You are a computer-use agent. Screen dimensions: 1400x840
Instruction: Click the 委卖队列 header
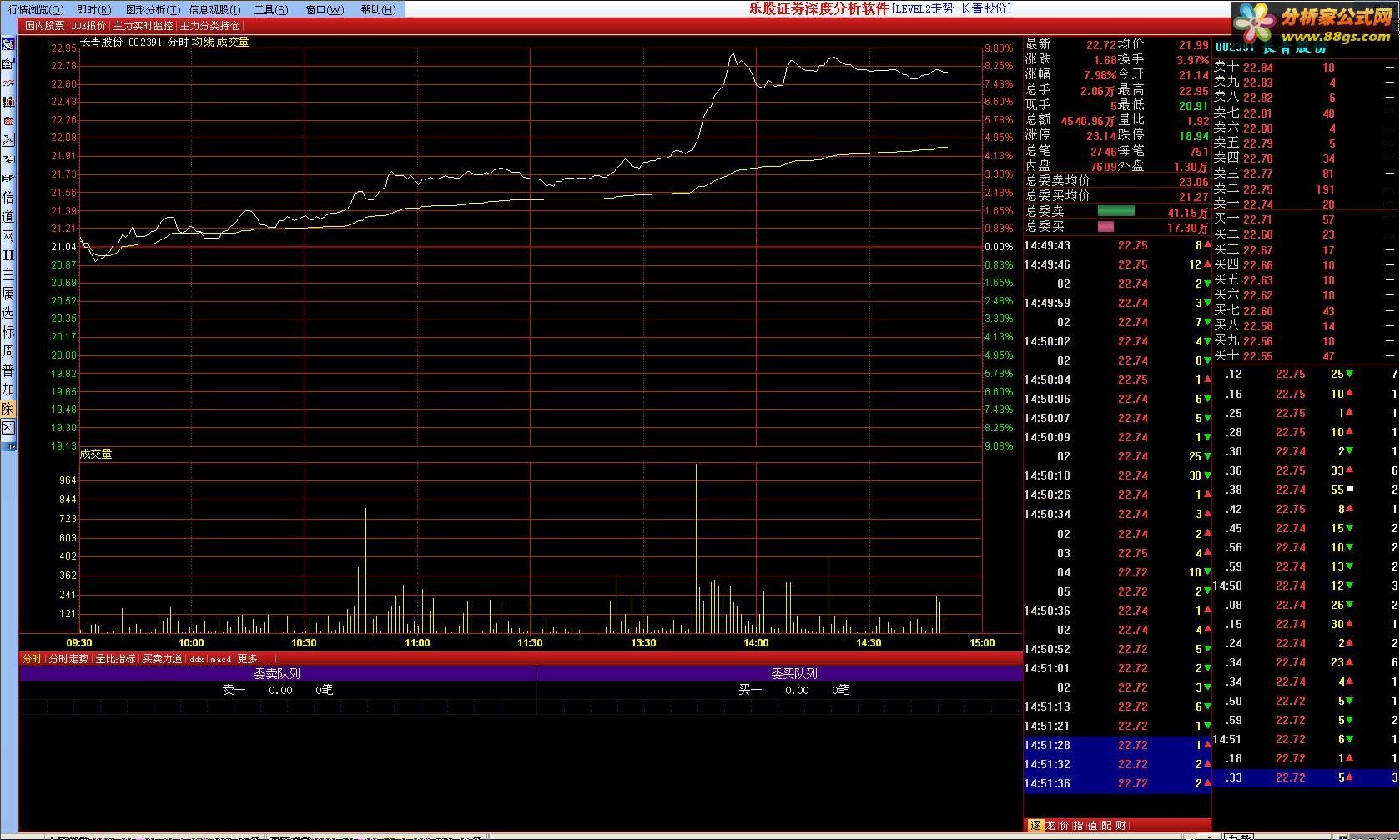(x=277, y=674)
